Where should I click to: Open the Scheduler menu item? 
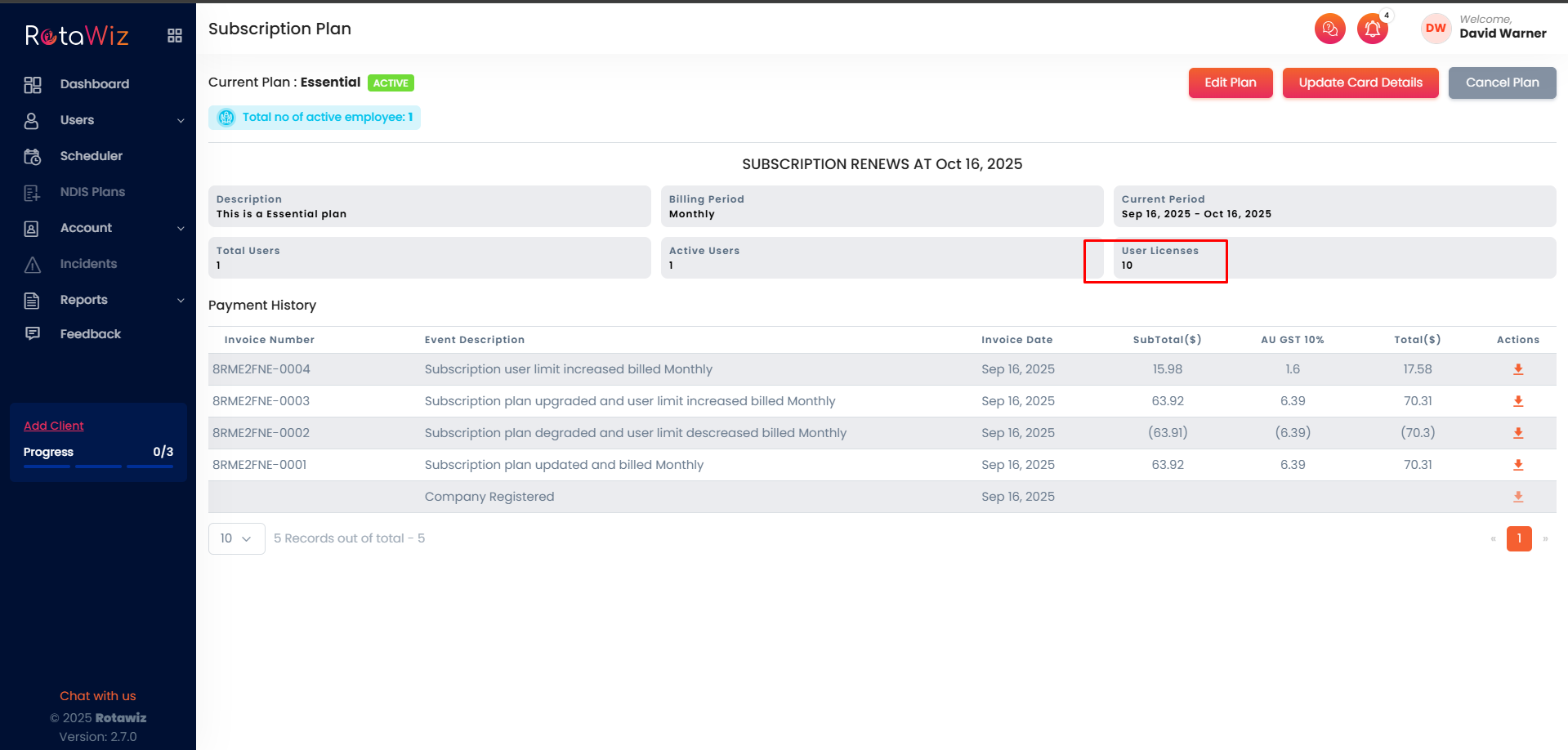(91, 156)
